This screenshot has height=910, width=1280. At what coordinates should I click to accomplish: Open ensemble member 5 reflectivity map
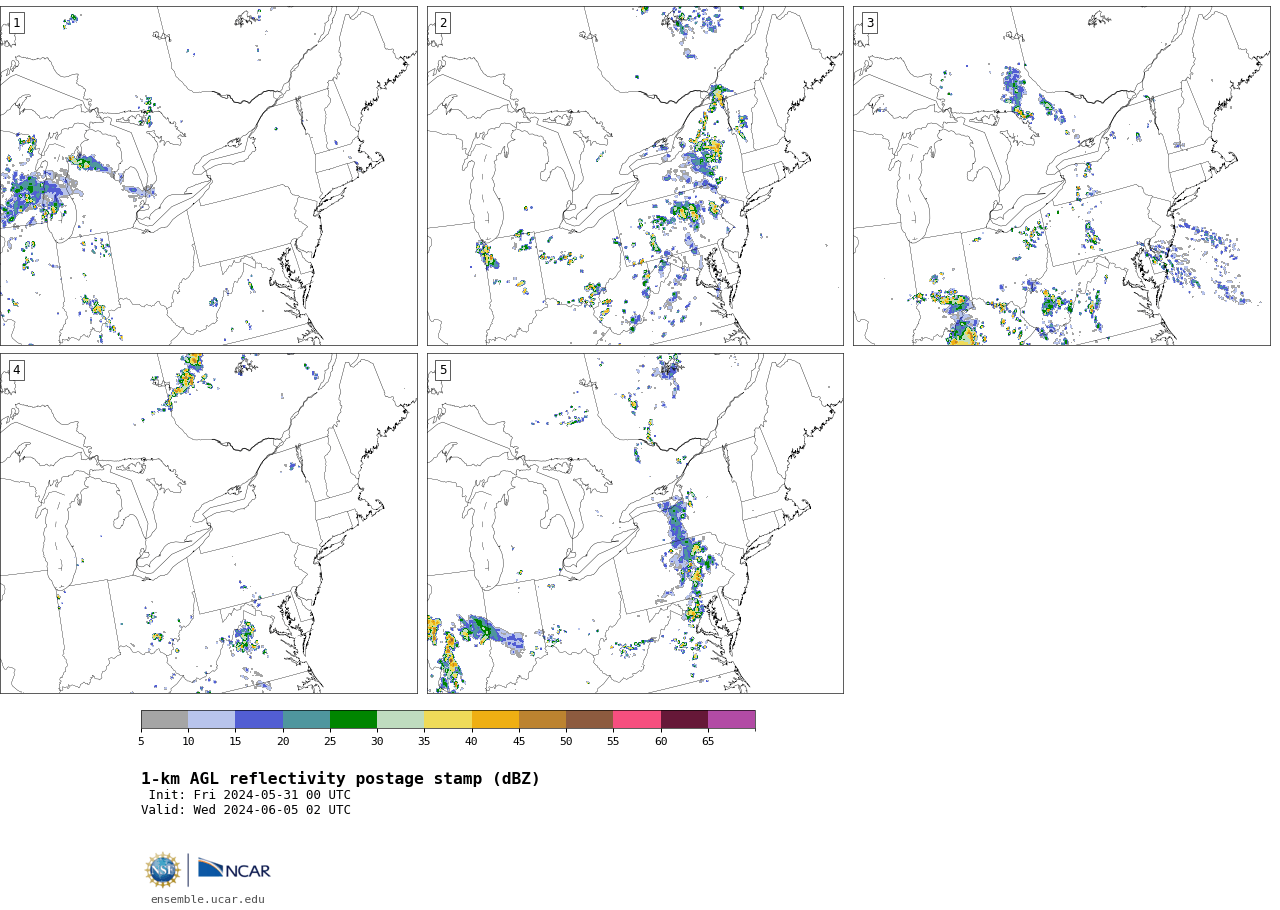(x=635, y=523)
